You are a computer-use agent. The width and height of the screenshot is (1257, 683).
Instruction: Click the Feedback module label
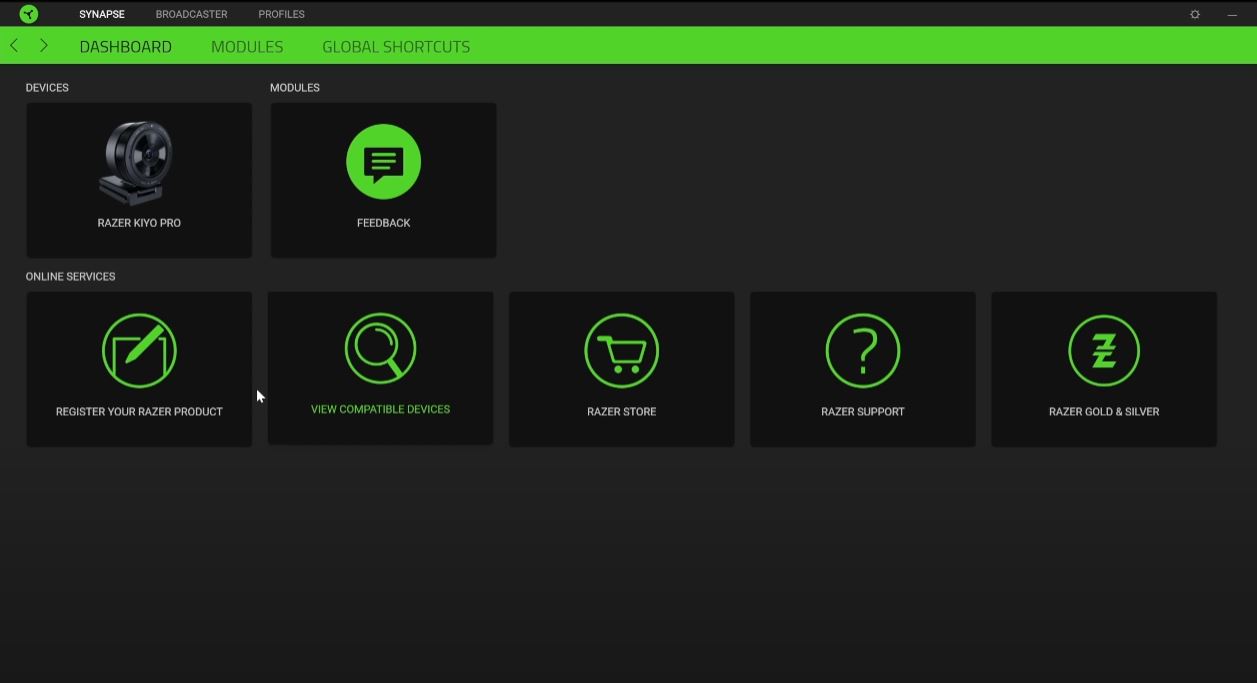click(x=384, y=223)
